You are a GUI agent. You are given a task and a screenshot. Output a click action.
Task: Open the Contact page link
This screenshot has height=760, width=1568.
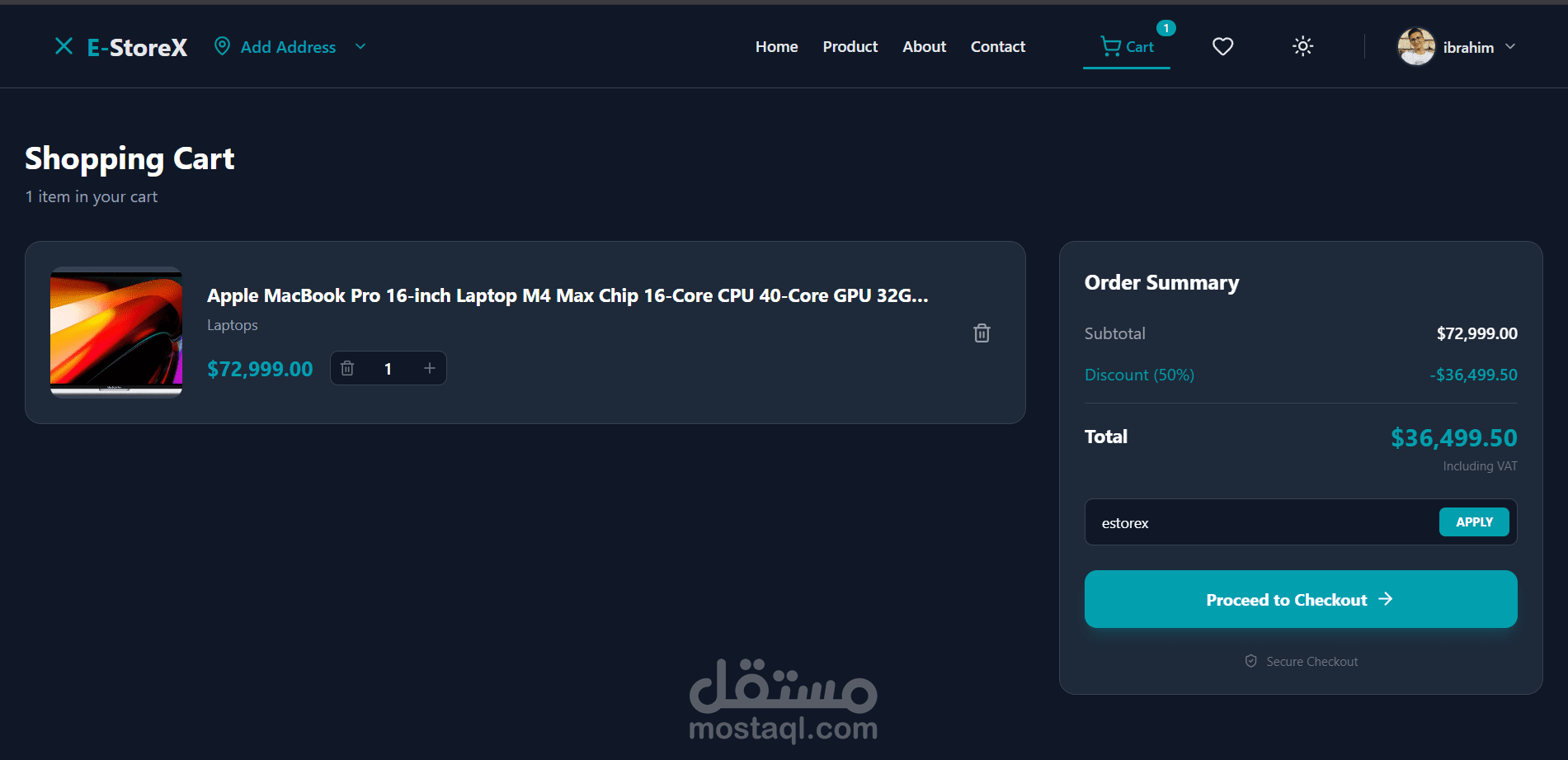click(x=997, y=46)
